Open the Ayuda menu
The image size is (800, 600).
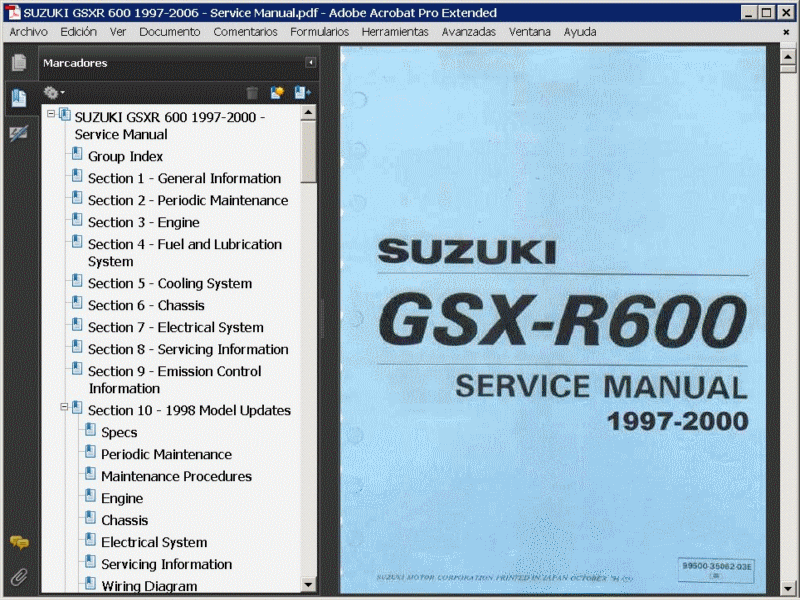580,32
